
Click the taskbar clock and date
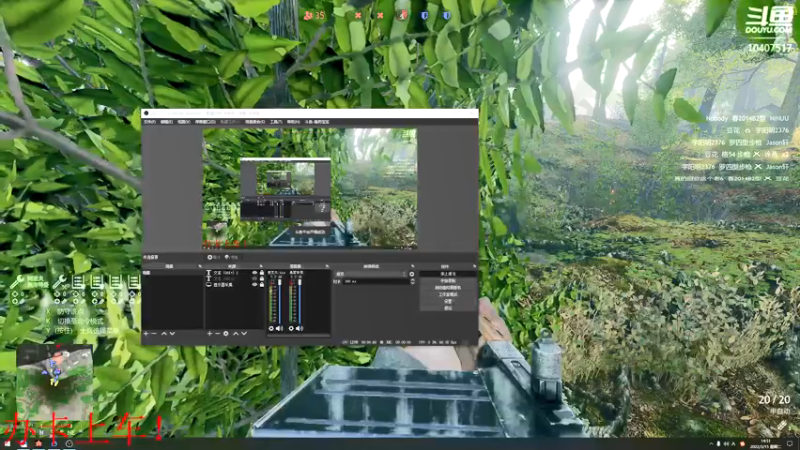click(x=765, y=444)
